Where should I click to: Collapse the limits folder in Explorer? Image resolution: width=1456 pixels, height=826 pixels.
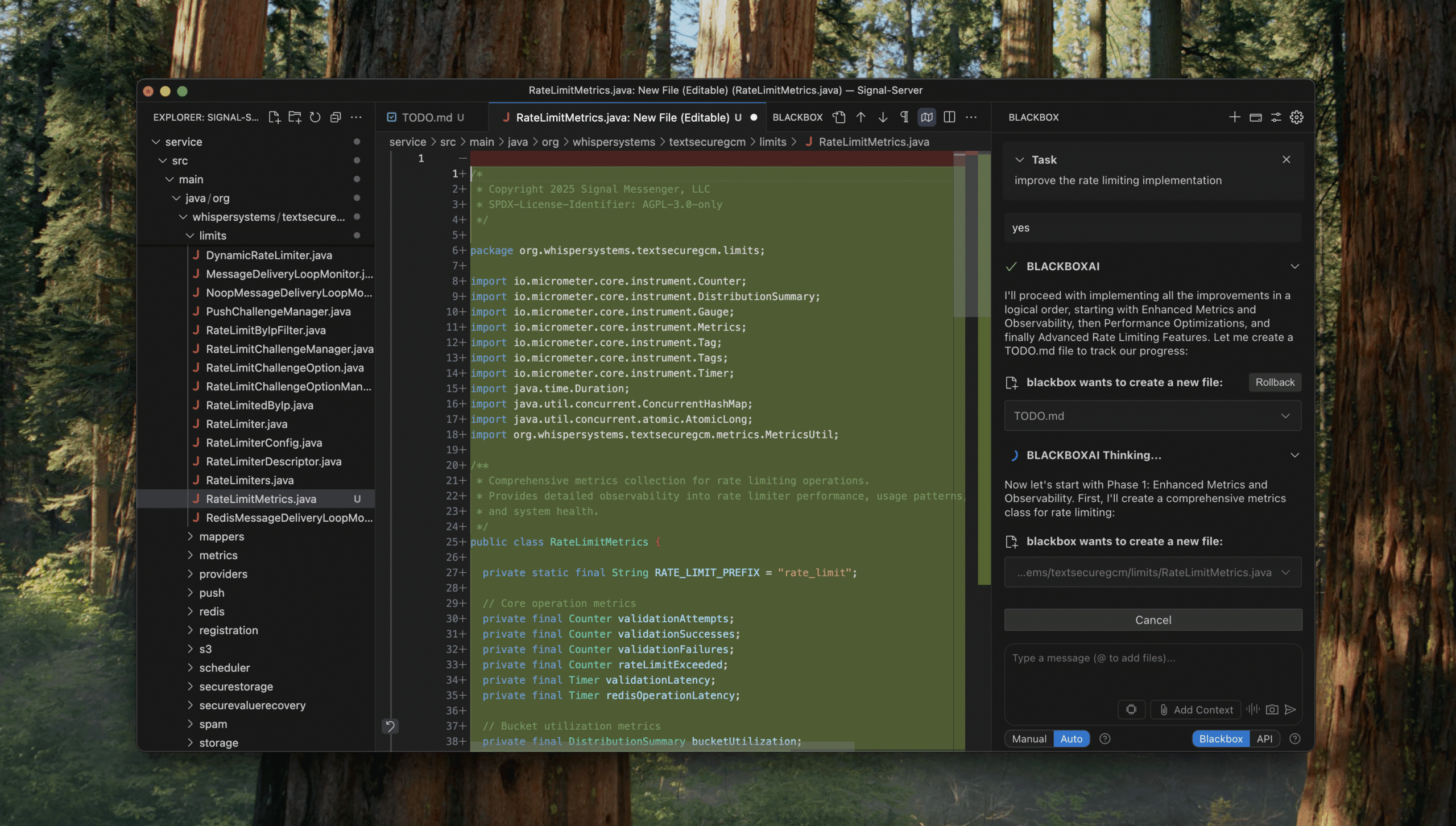click(190, 235)
